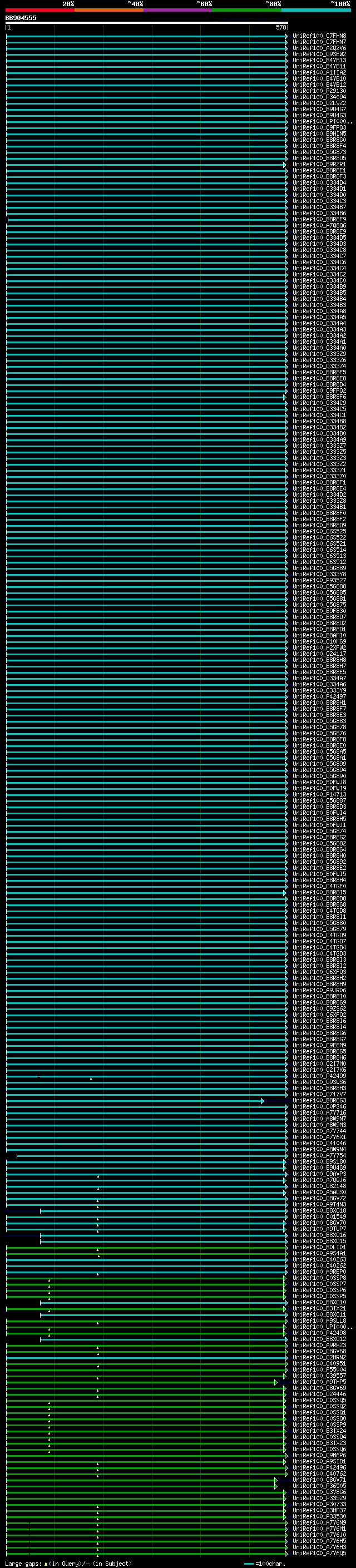Open hit UniRef100_Q9M6P6
Image resolution: width=356 pixels, height=1568 pixels.
(x=319, y=1455)
